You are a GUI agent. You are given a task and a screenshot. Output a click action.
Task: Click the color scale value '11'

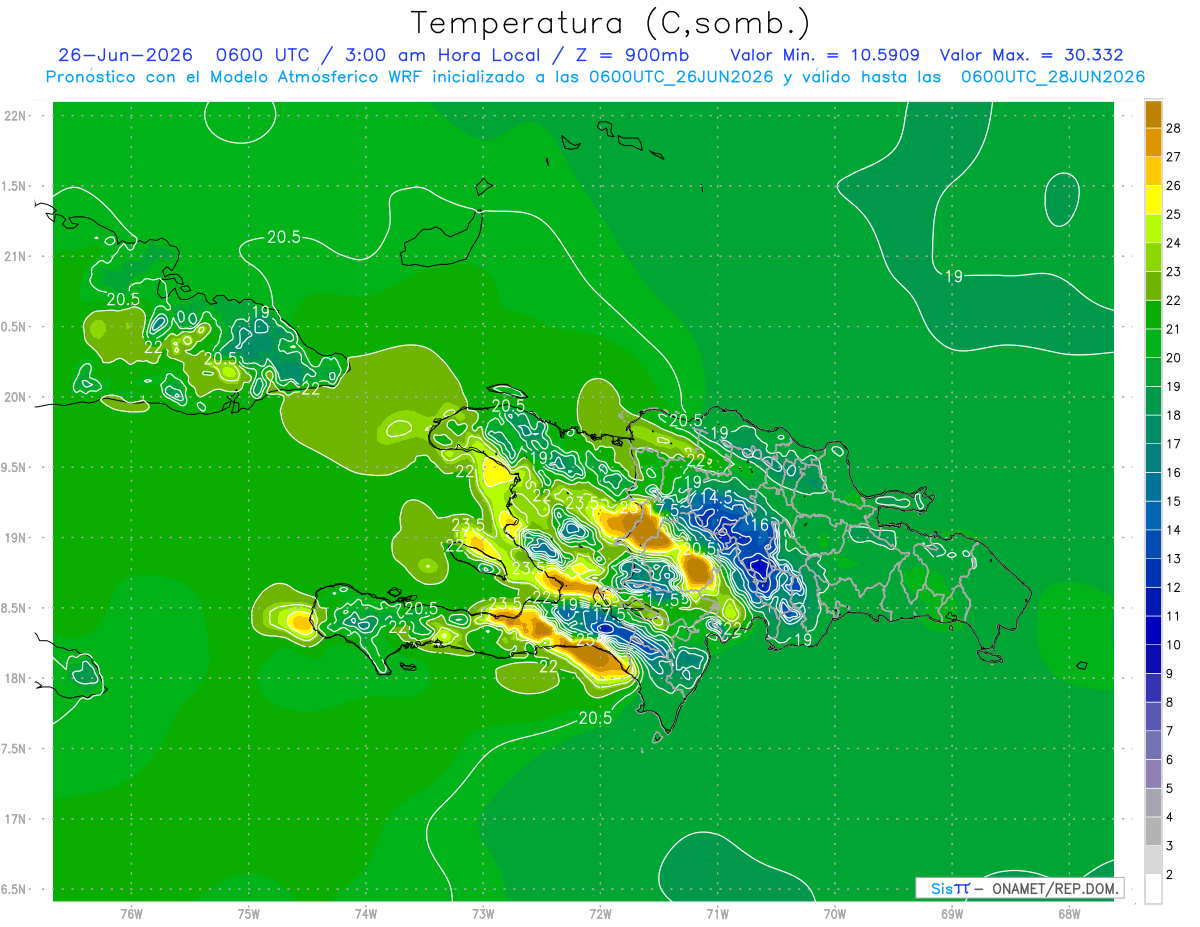pyautogui.click(x=1175, y=616)
